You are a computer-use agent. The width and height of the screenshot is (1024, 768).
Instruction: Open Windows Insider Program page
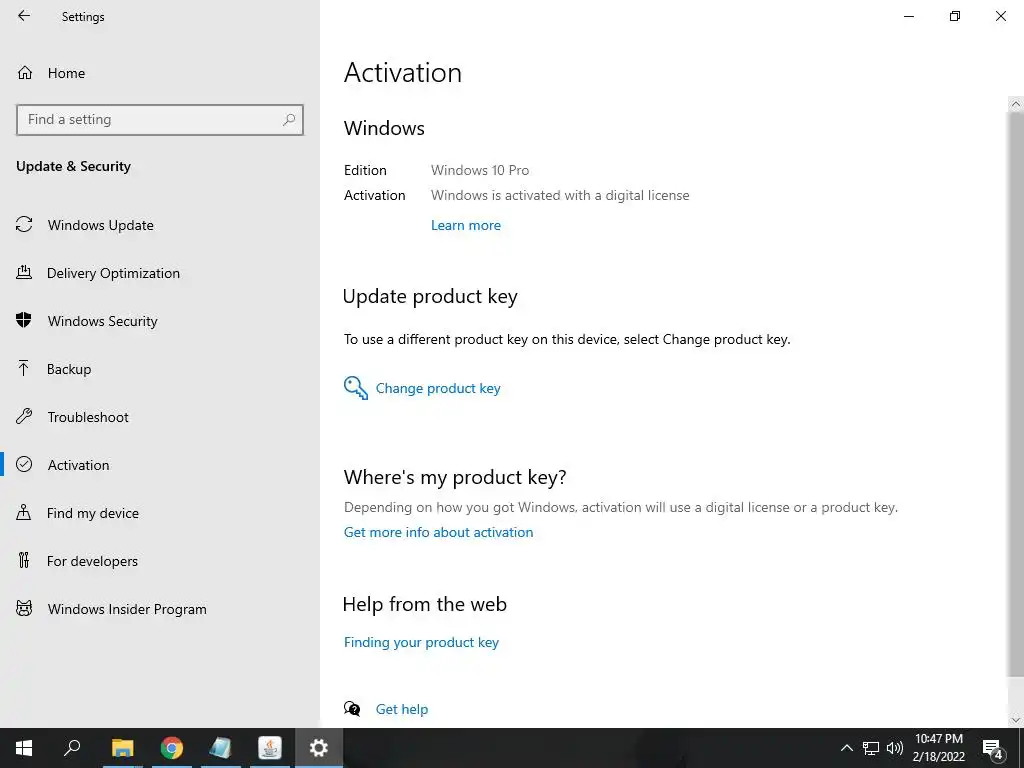[x=127, y=609]
